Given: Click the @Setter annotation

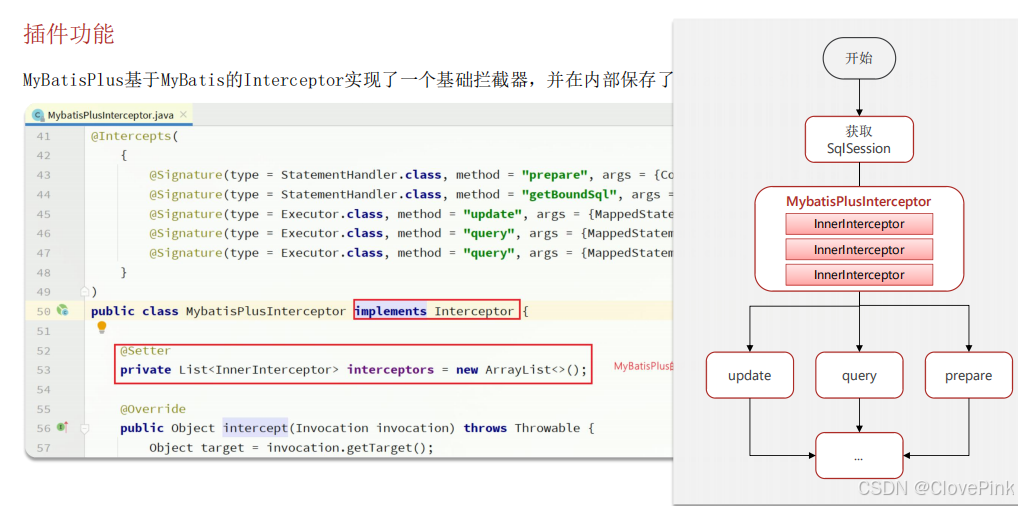Looking at the screenshot, I should click(145, 351).
